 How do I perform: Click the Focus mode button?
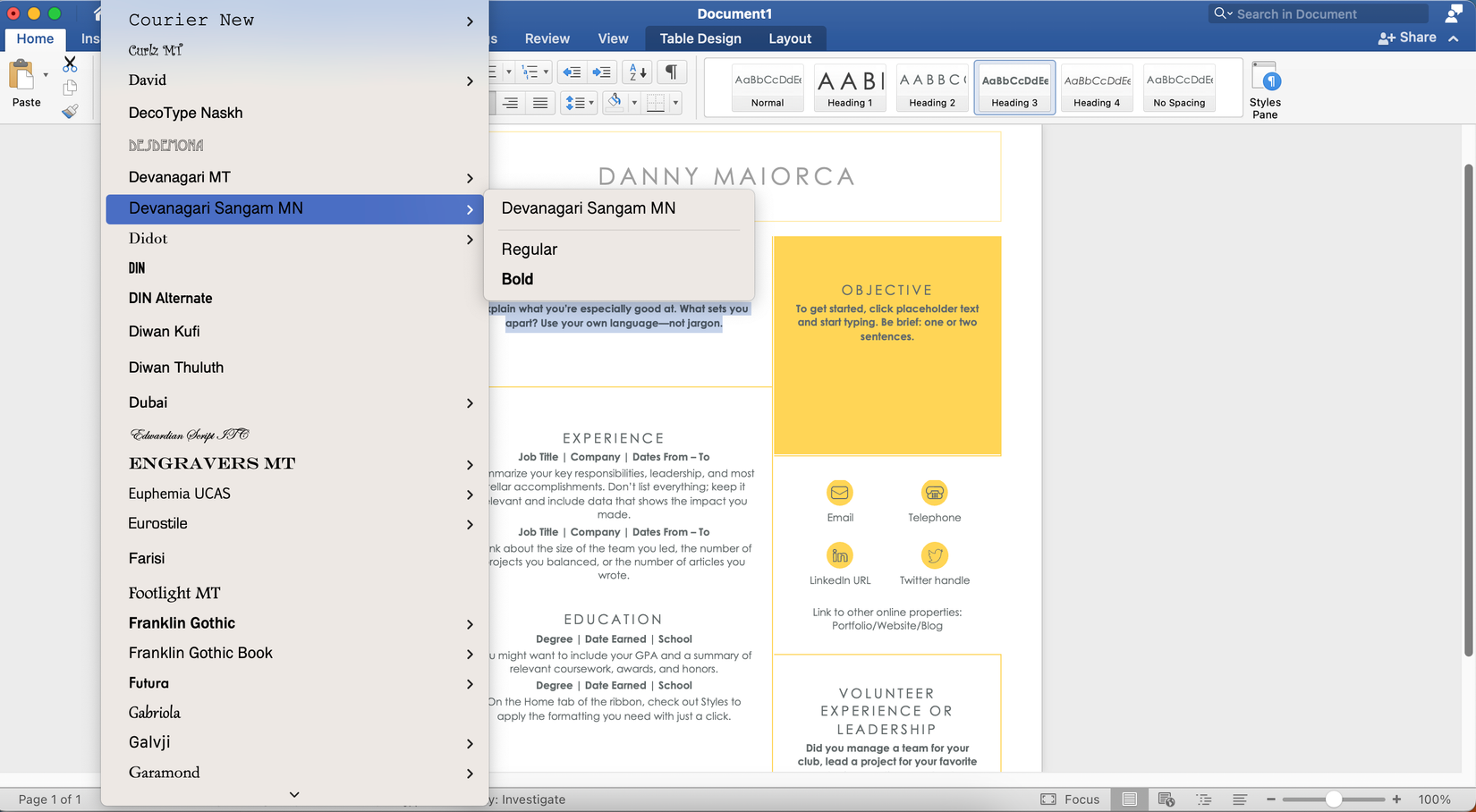[1070, 799]
